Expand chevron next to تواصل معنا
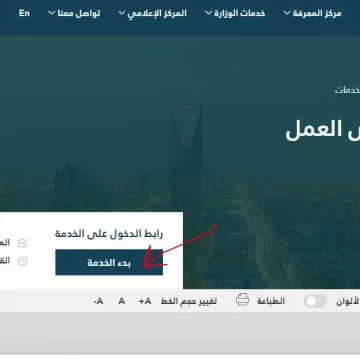This screenshot has height=360, width=360. pos(52,13)
